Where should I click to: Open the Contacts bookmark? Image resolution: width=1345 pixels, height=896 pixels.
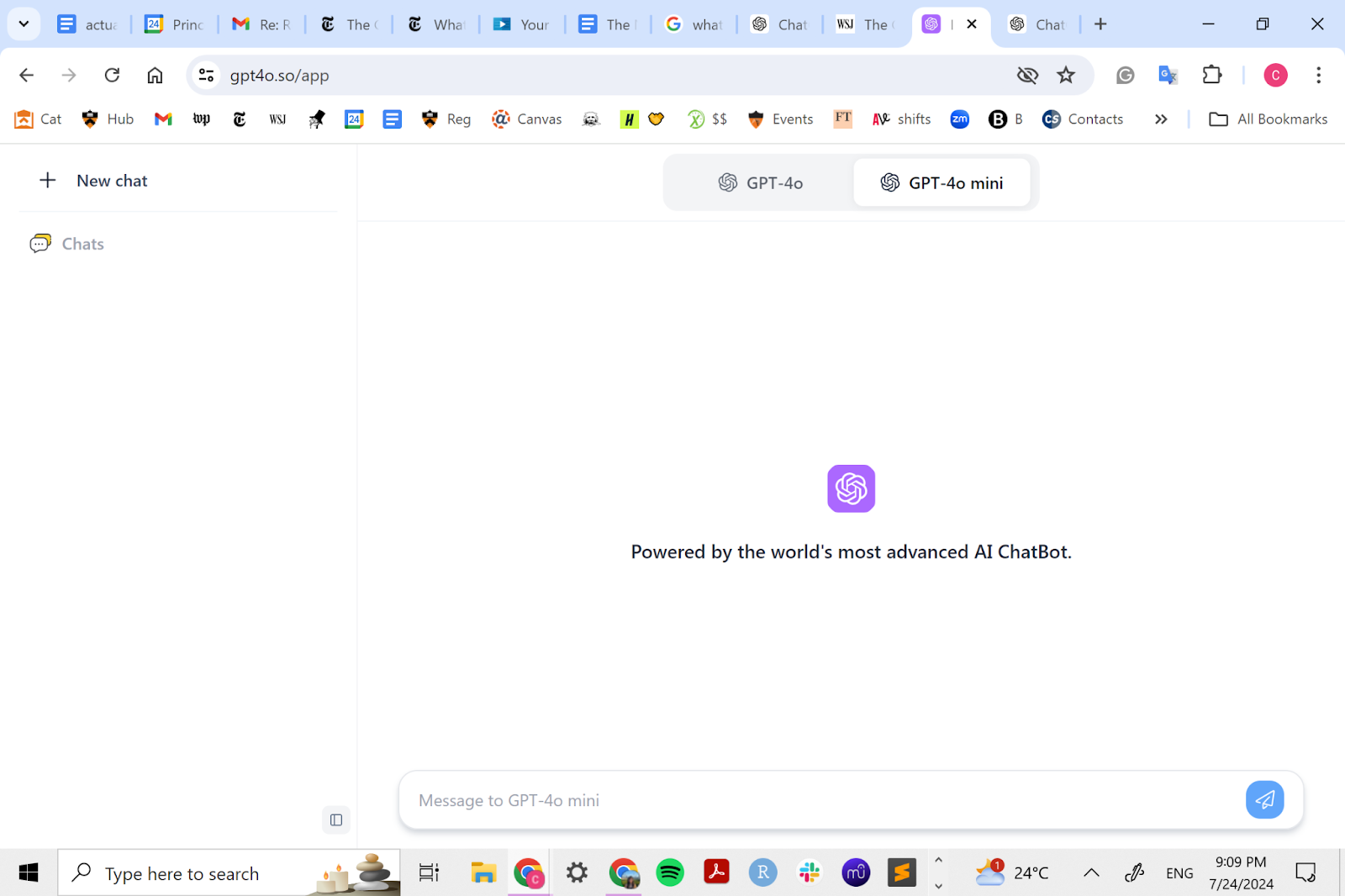coord(1083,119)
